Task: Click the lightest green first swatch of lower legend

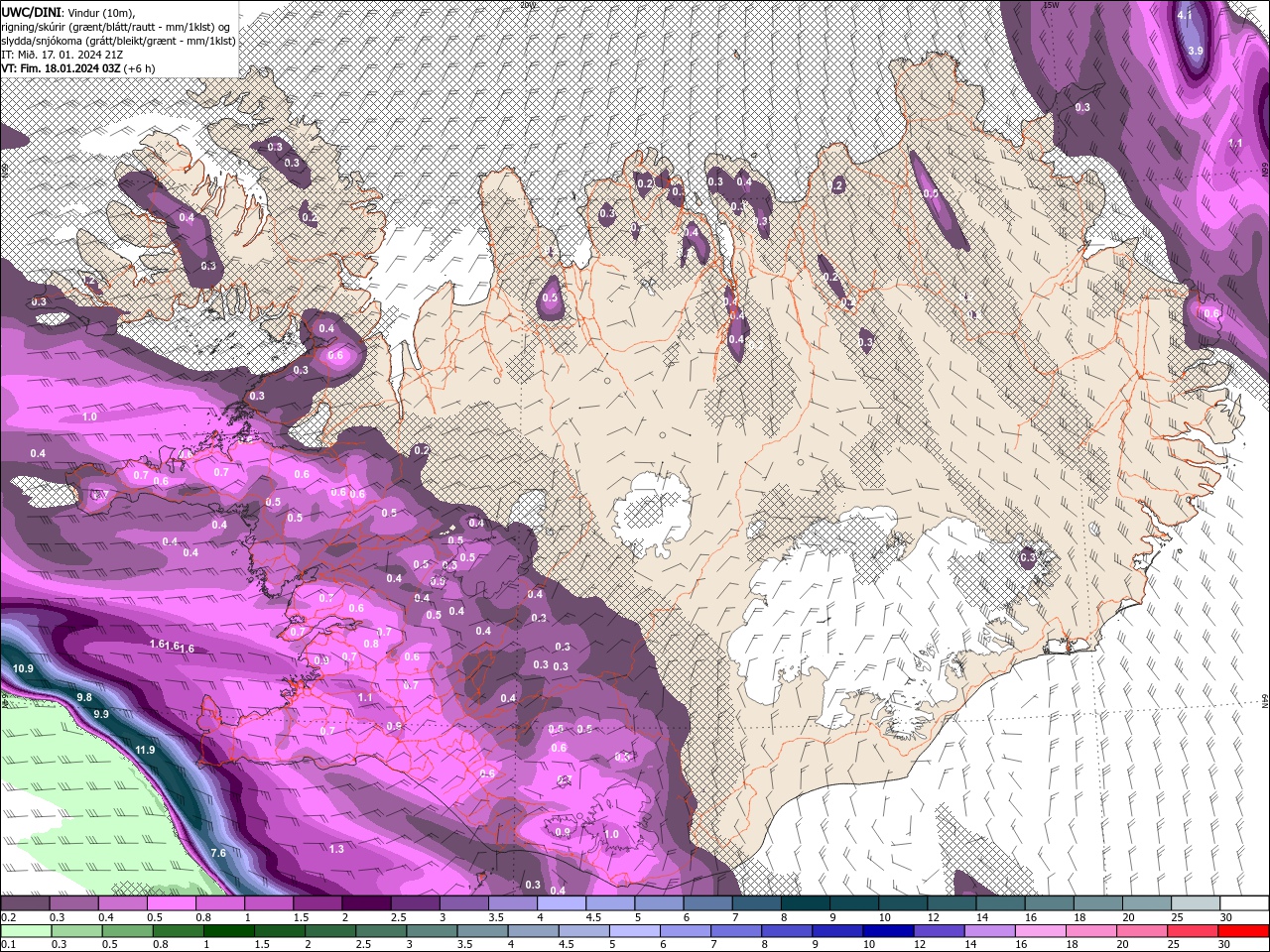Action: click(26, 931)
